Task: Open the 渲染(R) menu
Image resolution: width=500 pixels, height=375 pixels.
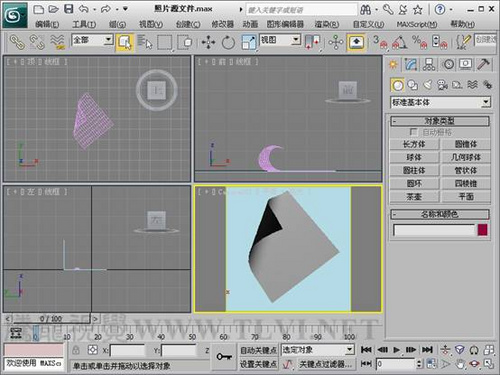Action: coord(327,24)
